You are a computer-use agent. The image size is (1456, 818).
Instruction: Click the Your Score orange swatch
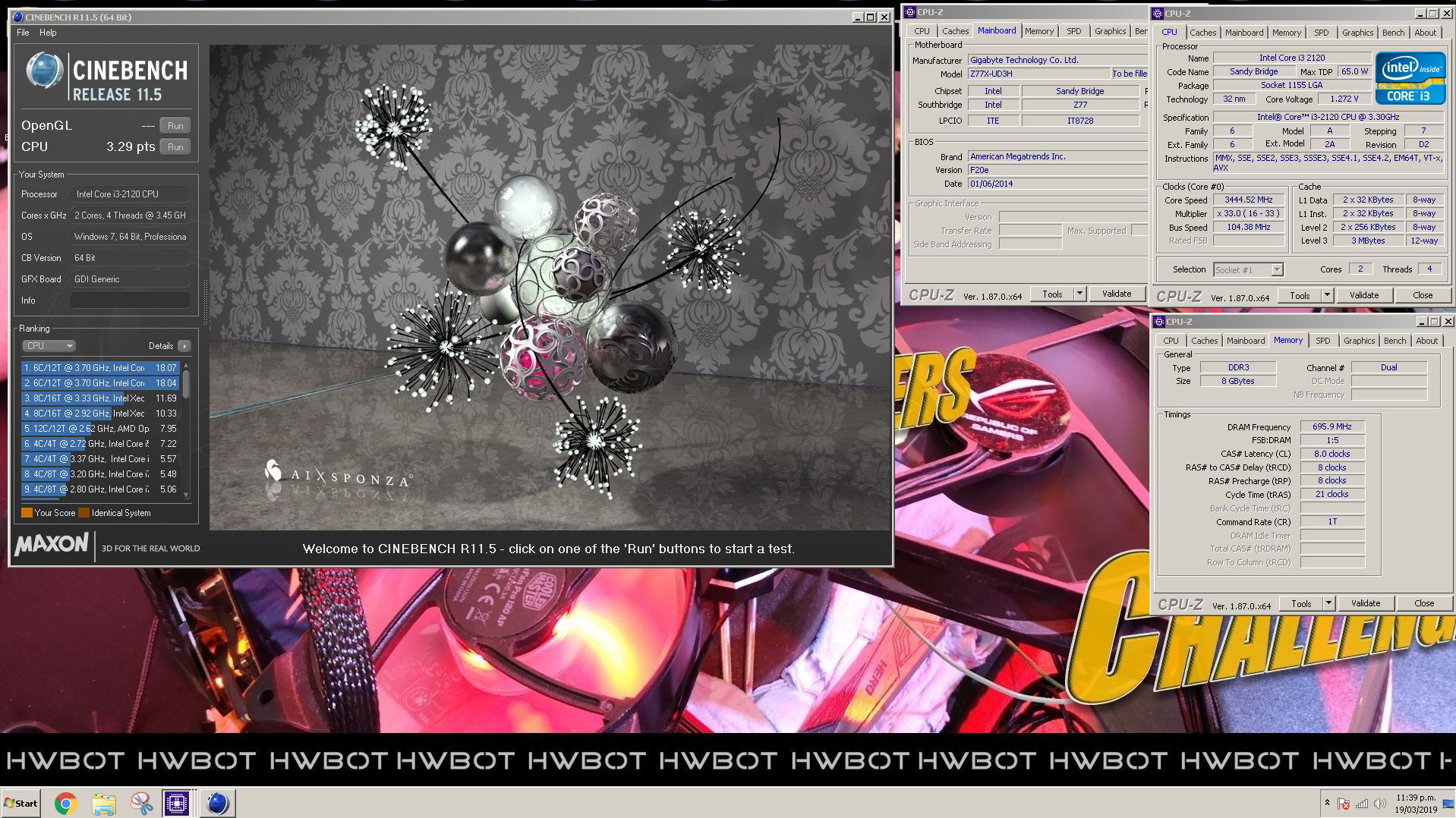click(27, 513)
